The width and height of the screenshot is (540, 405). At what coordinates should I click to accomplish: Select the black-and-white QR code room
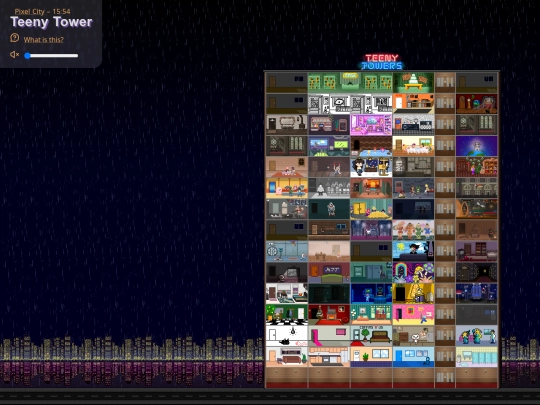click(350, 104)
